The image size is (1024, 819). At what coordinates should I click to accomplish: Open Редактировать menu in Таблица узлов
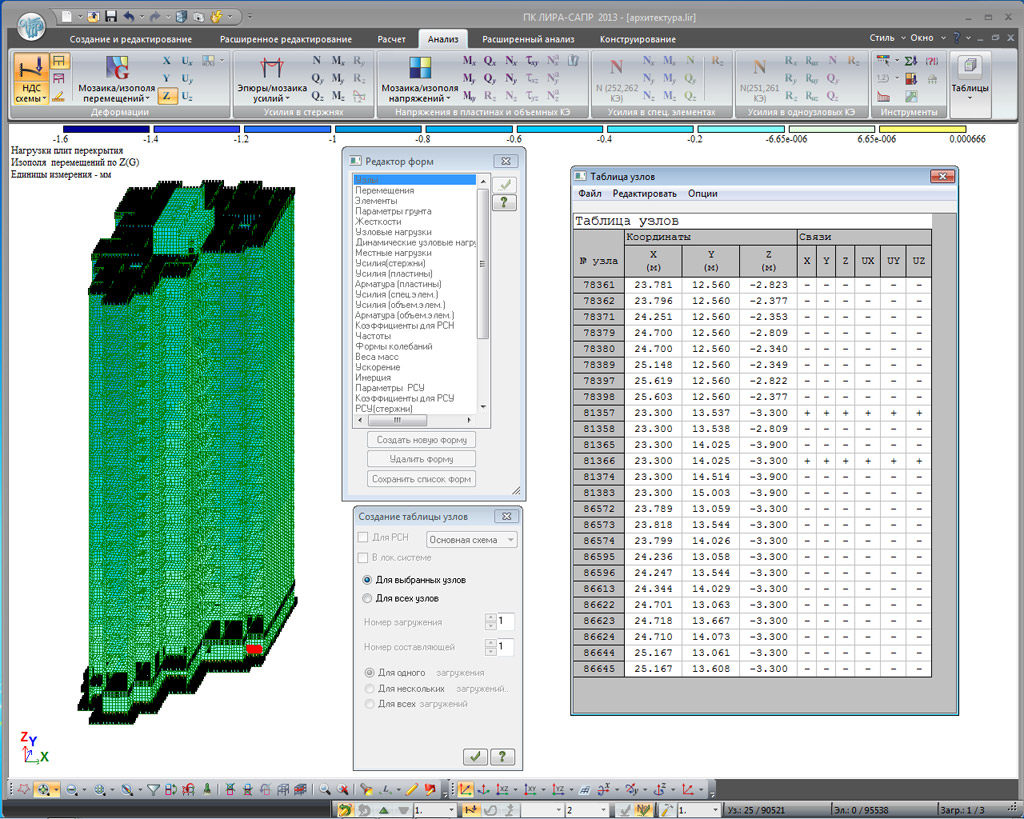644,193
